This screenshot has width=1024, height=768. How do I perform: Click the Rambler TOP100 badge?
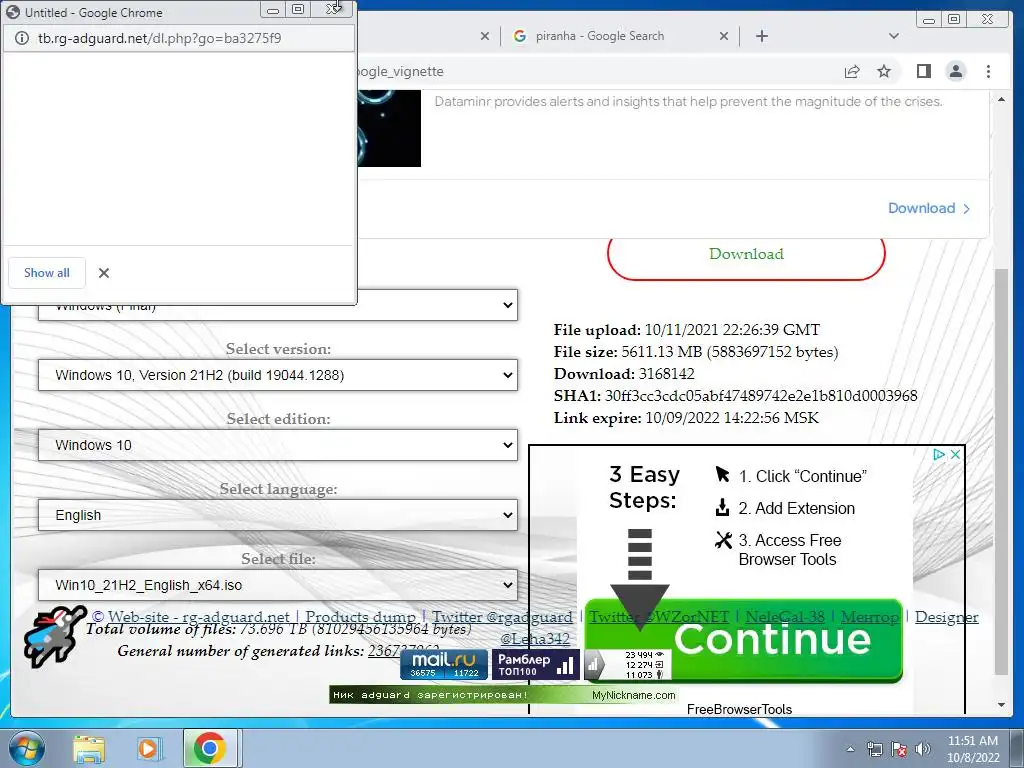(535, 665)
